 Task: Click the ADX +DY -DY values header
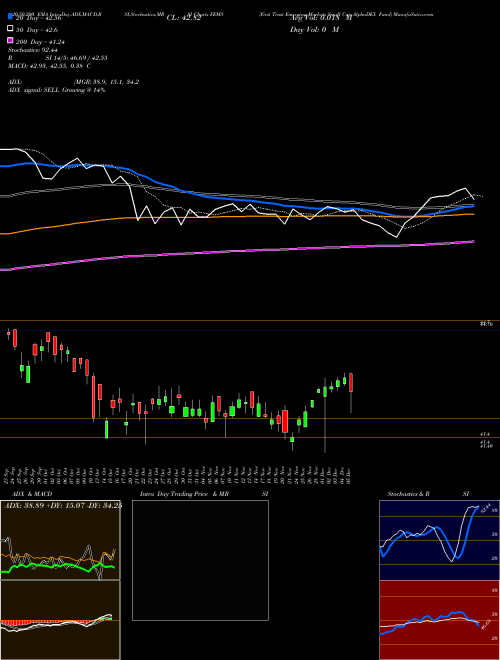(62, 505)
